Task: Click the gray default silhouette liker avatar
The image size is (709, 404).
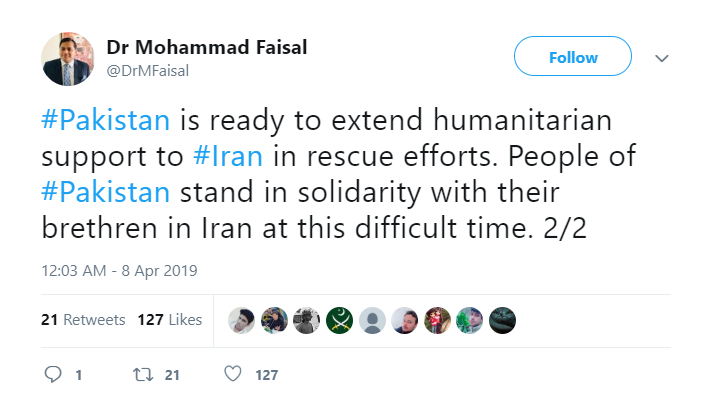Action: click(372, 320)
